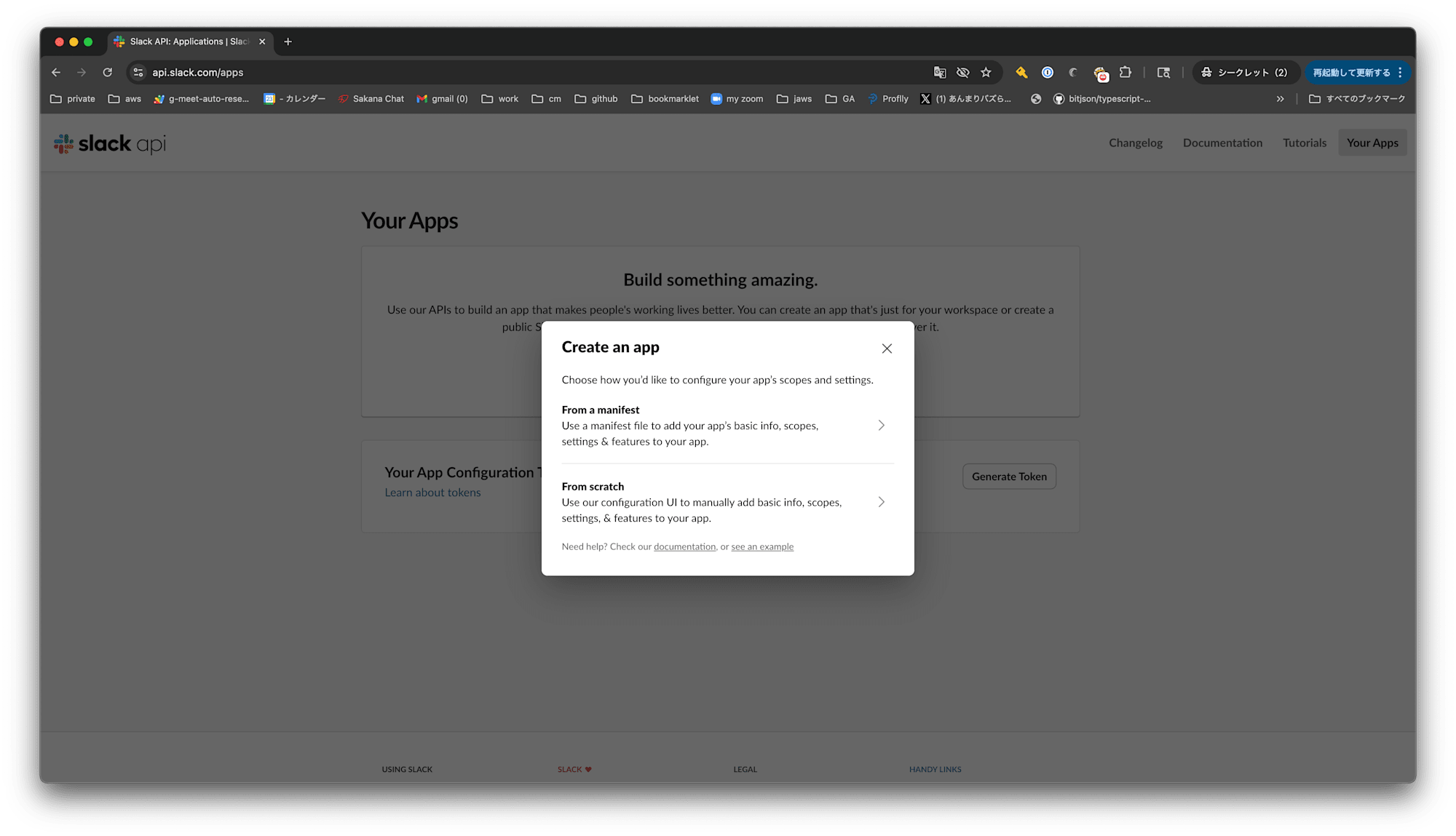This screenshot has width=1456, height=836.
Task: Open the Chrome three-dot menu
Action: coord(1400,72)
